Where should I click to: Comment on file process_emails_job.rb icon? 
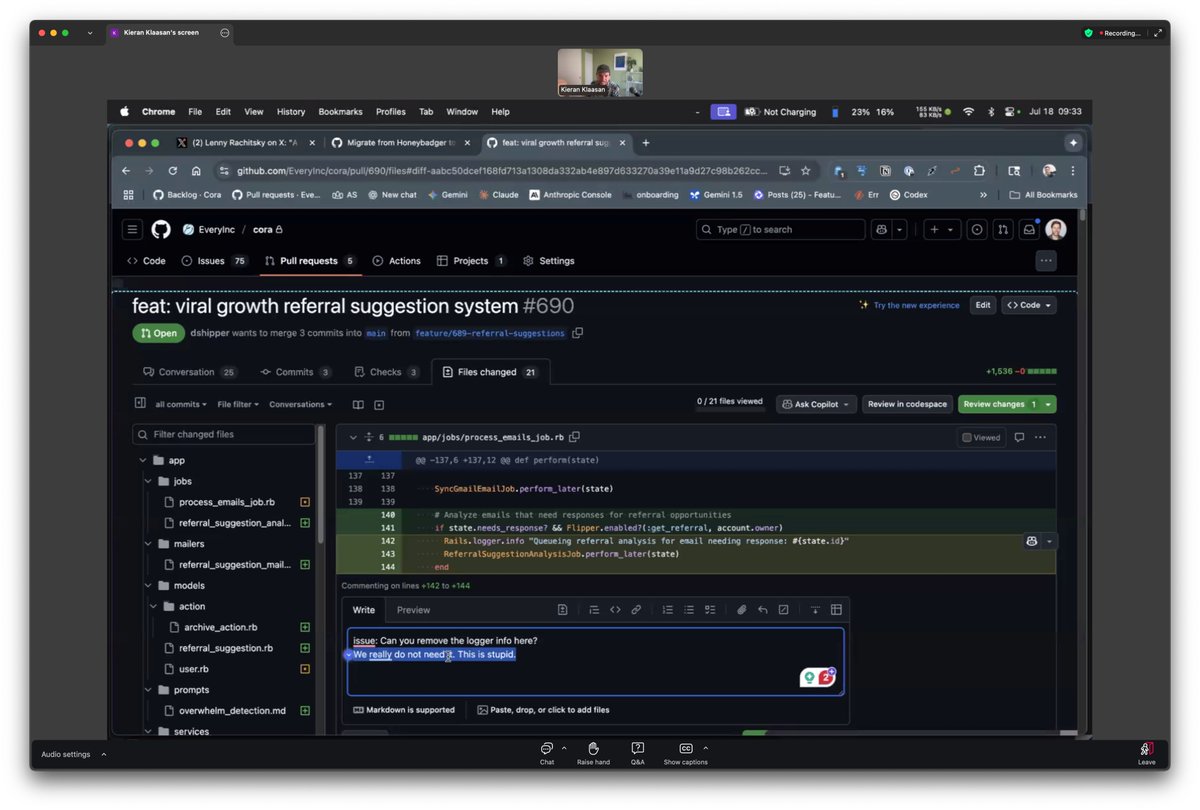(x=1019, y=437)
